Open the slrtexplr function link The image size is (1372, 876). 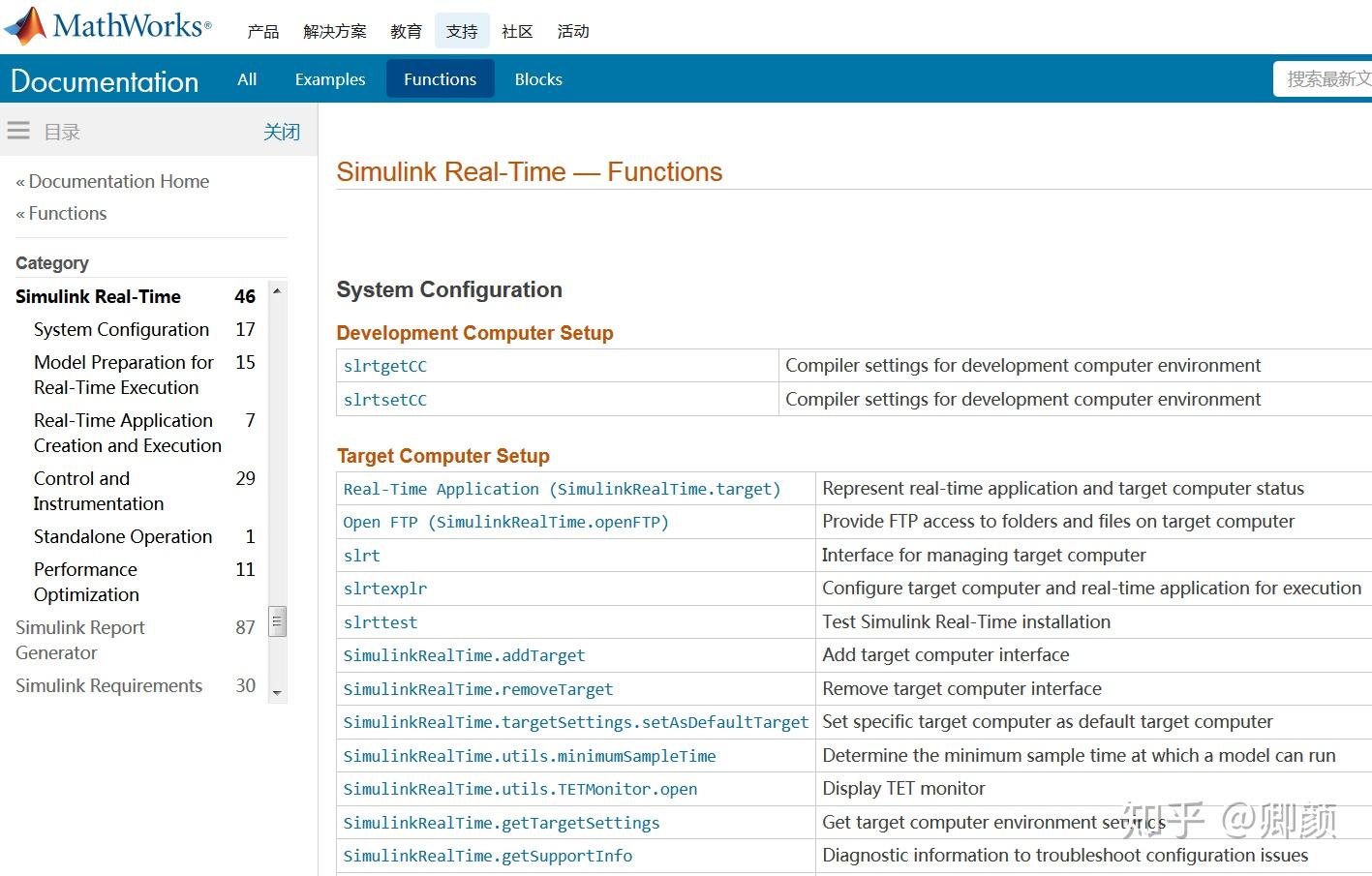click(384, 589)
